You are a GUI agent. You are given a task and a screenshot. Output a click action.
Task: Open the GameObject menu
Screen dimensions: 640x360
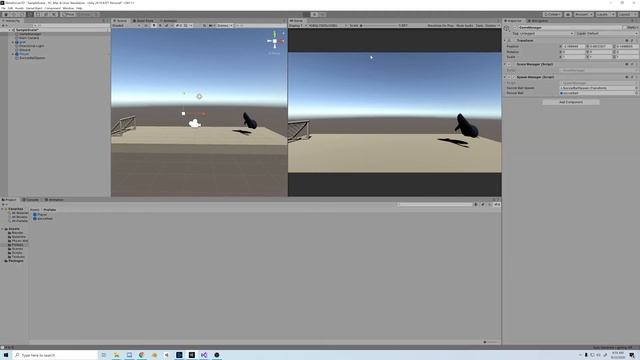[34, 8]
